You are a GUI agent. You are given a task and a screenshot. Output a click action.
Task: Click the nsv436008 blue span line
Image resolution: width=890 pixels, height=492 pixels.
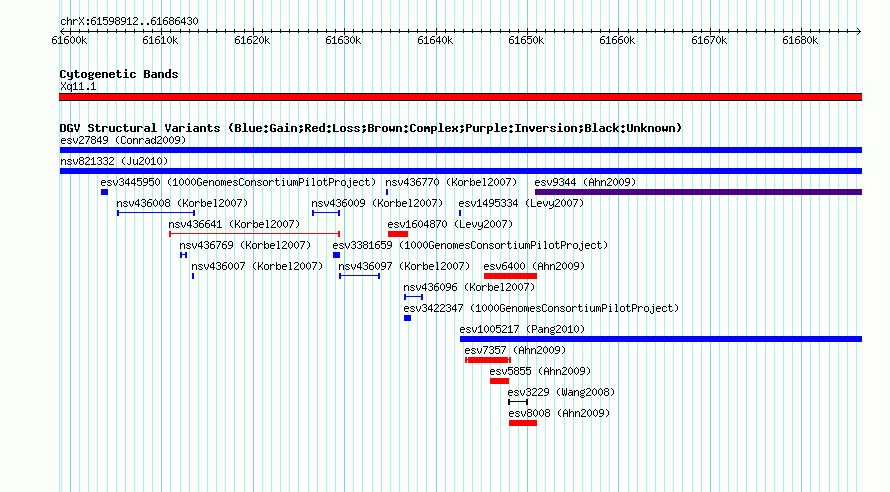[156, 213]
